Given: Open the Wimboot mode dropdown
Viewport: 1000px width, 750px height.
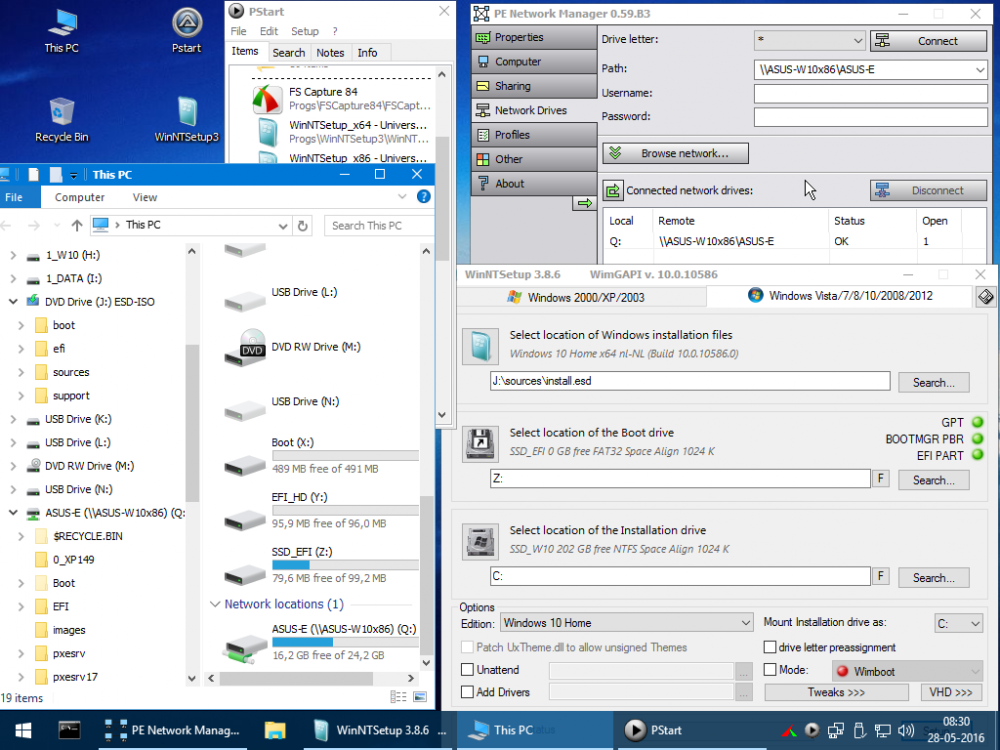Looking at the screenshot, I should pyautogui.click(x=906, y=670).
